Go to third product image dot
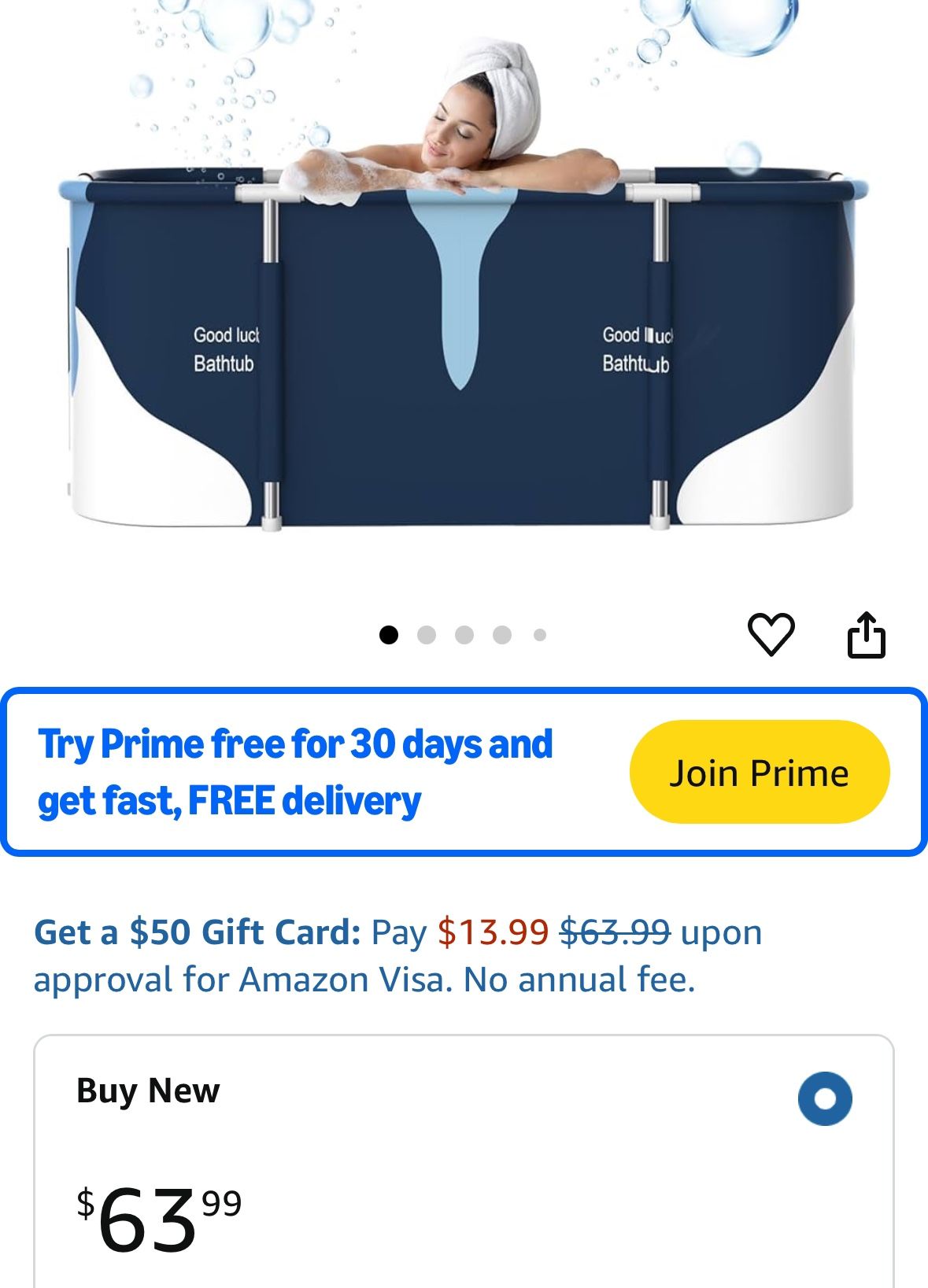928x1288 pixels. coord(464,635)
